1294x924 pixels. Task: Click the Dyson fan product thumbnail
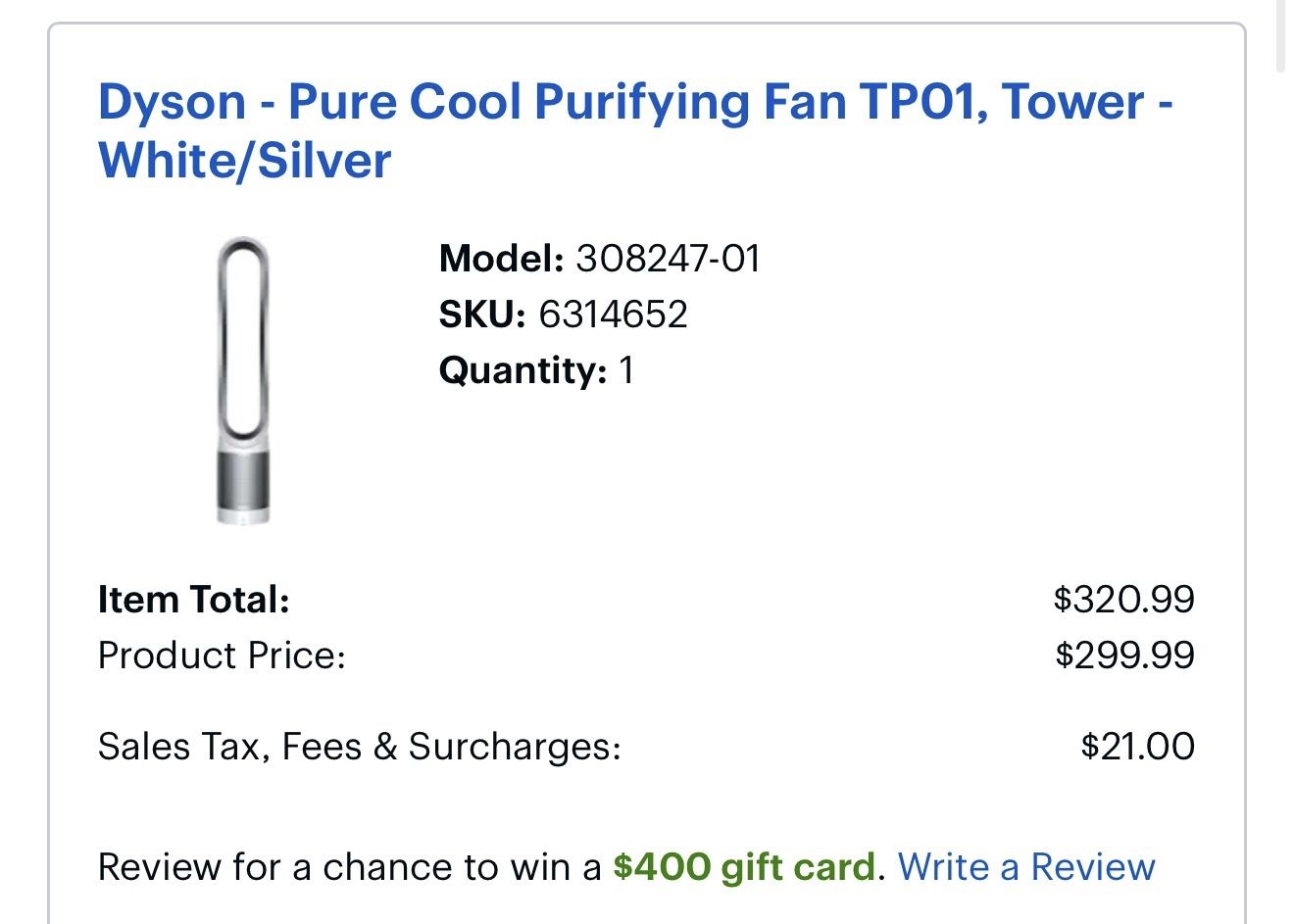point(240,382)
